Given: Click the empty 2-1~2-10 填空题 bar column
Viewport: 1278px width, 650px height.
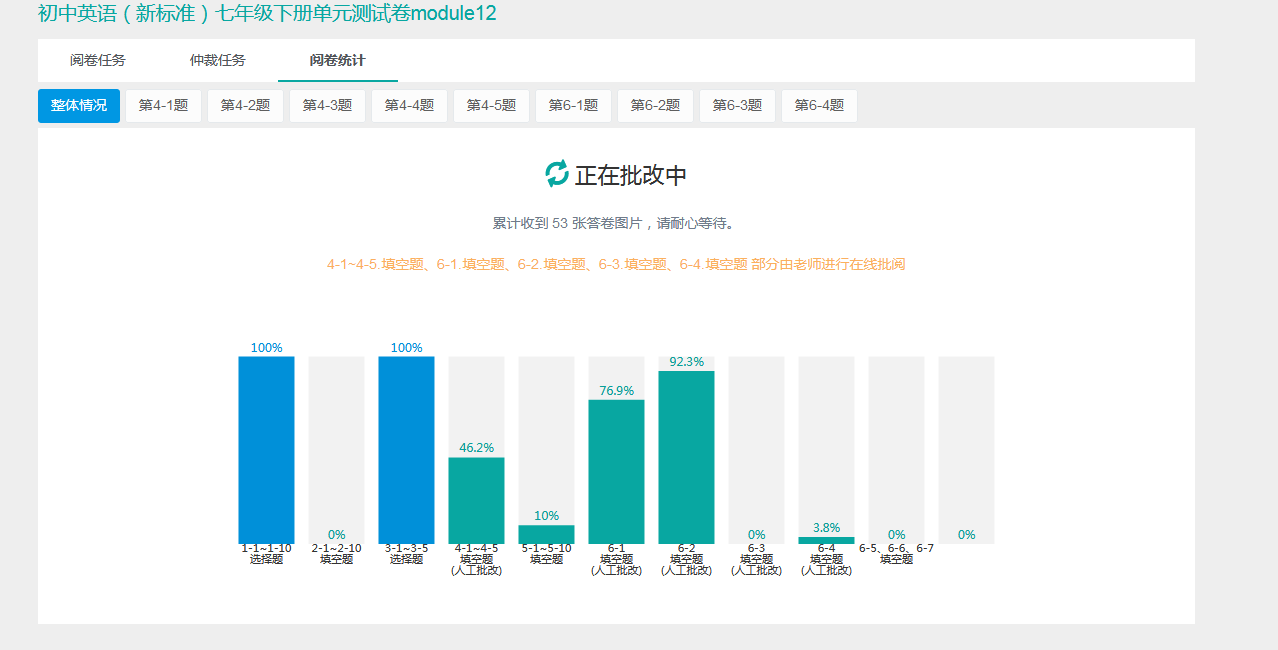Looking at the screenshot, I should pyautogui.click(x=336, y=450).
